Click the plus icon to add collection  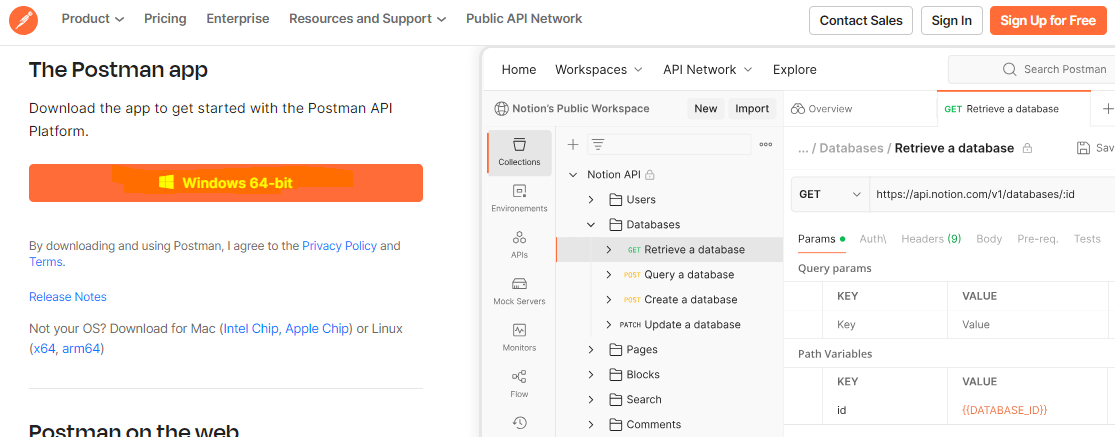[x=572, y=144]
